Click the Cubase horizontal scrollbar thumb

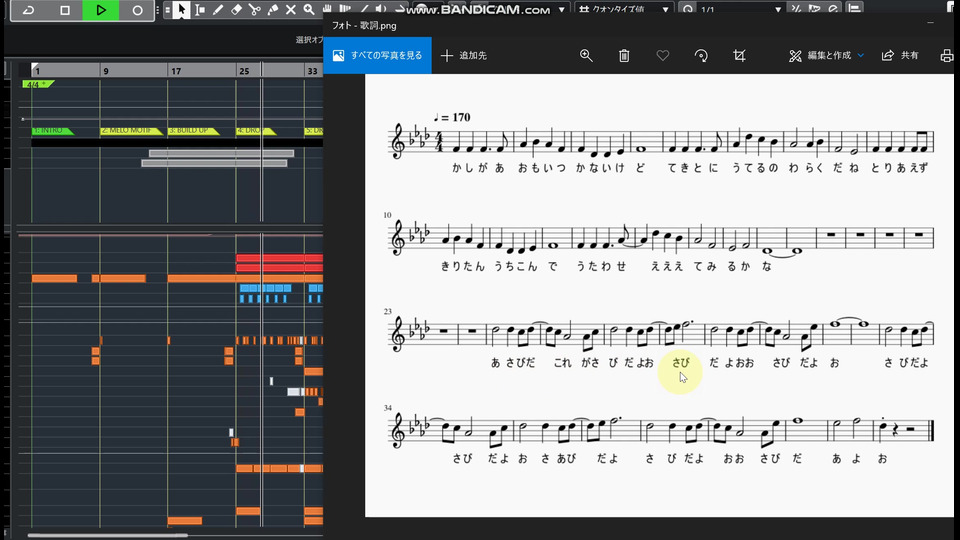[107, 536]
